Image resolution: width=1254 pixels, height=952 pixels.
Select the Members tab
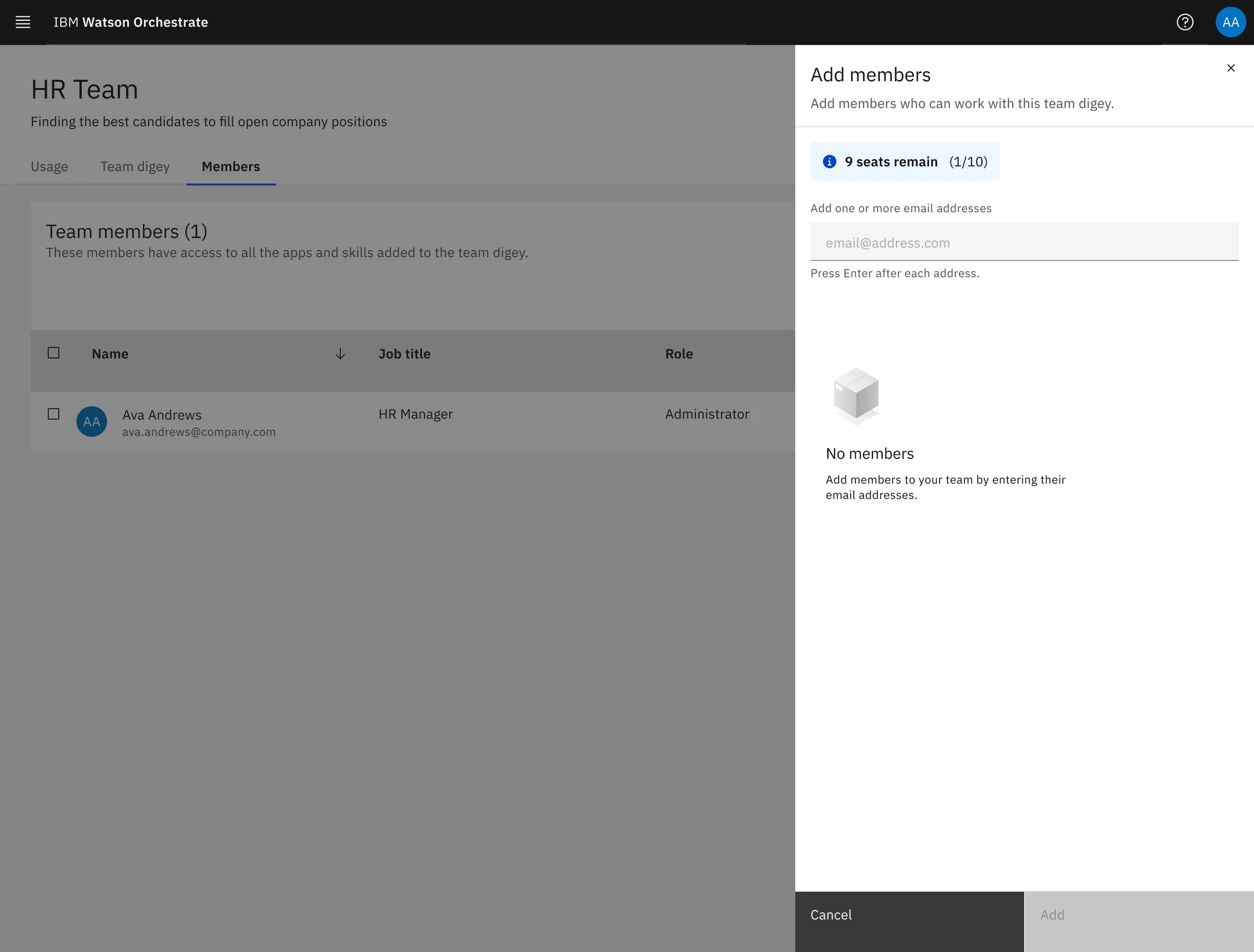tap(231, 167)
